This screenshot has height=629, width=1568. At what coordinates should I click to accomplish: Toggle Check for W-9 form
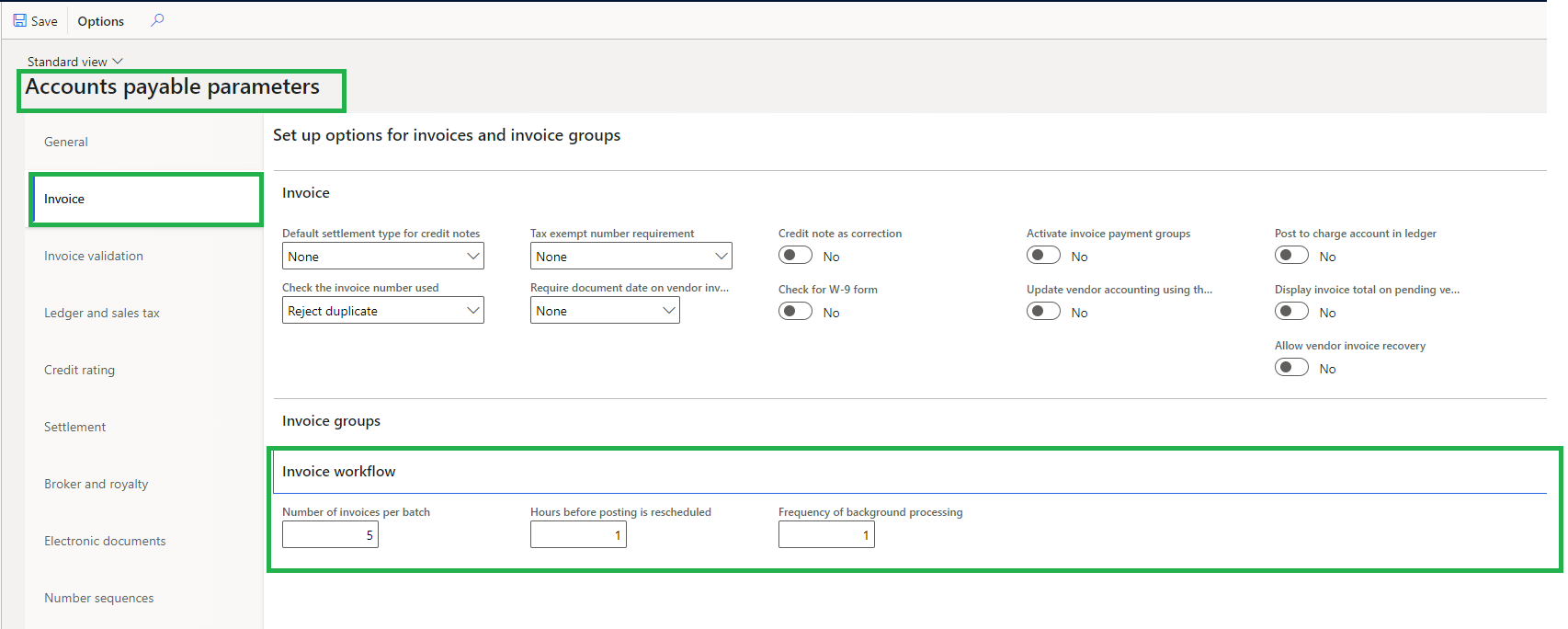coord(795,312)
